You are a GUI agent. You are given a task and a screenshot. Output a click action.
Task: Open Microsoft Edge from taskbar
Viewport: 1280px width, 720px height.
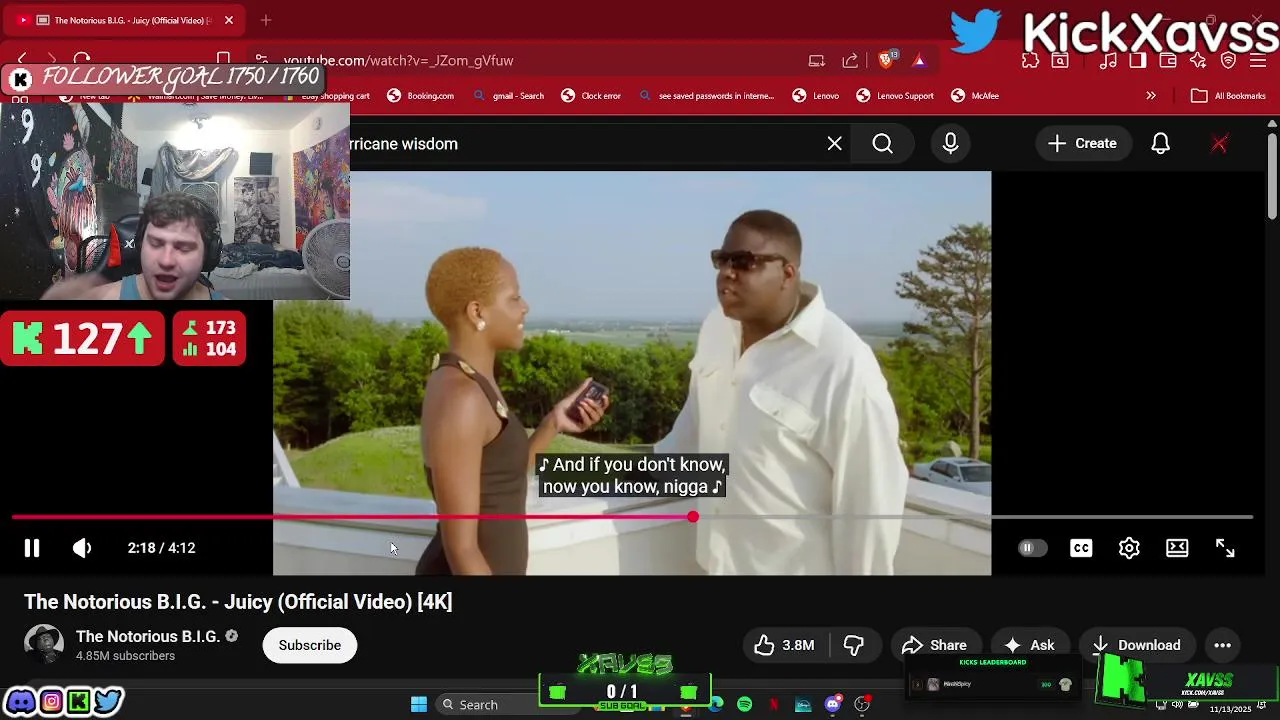click(716, 705)
